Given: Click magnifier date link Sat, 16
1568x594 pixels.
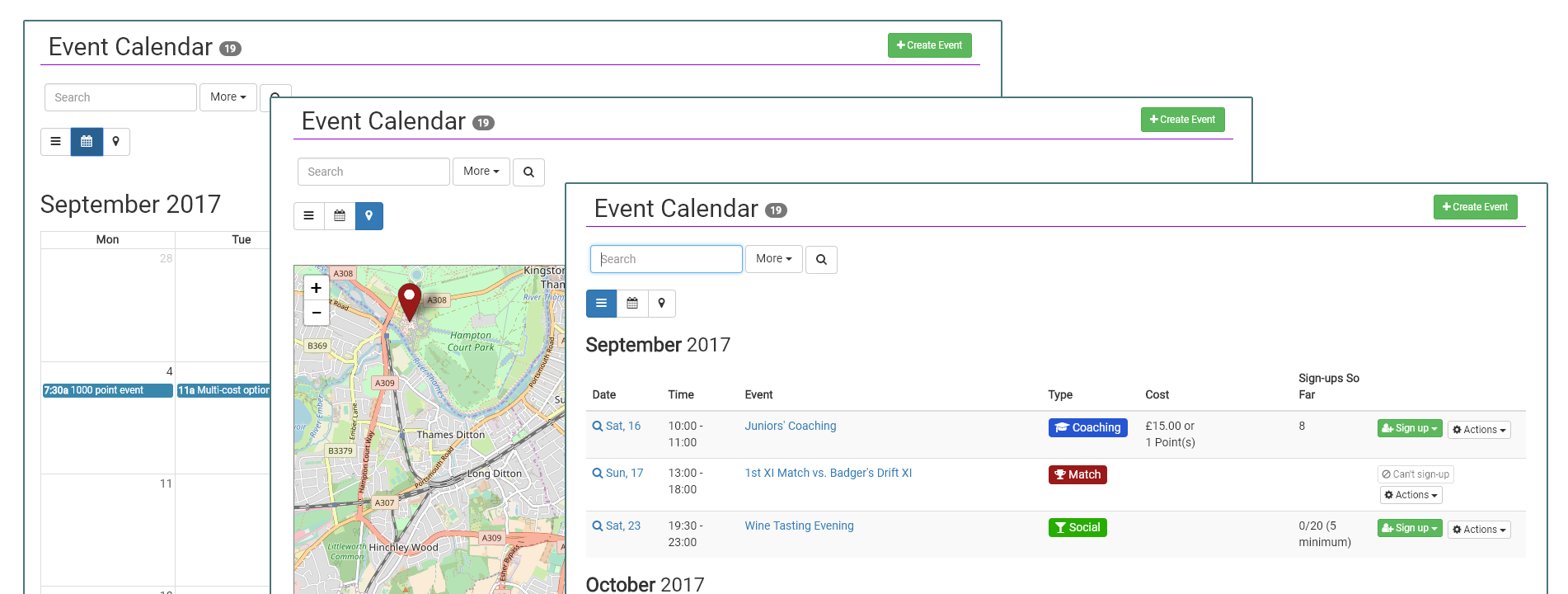Looking at the screenshot, I should point(616,427).
